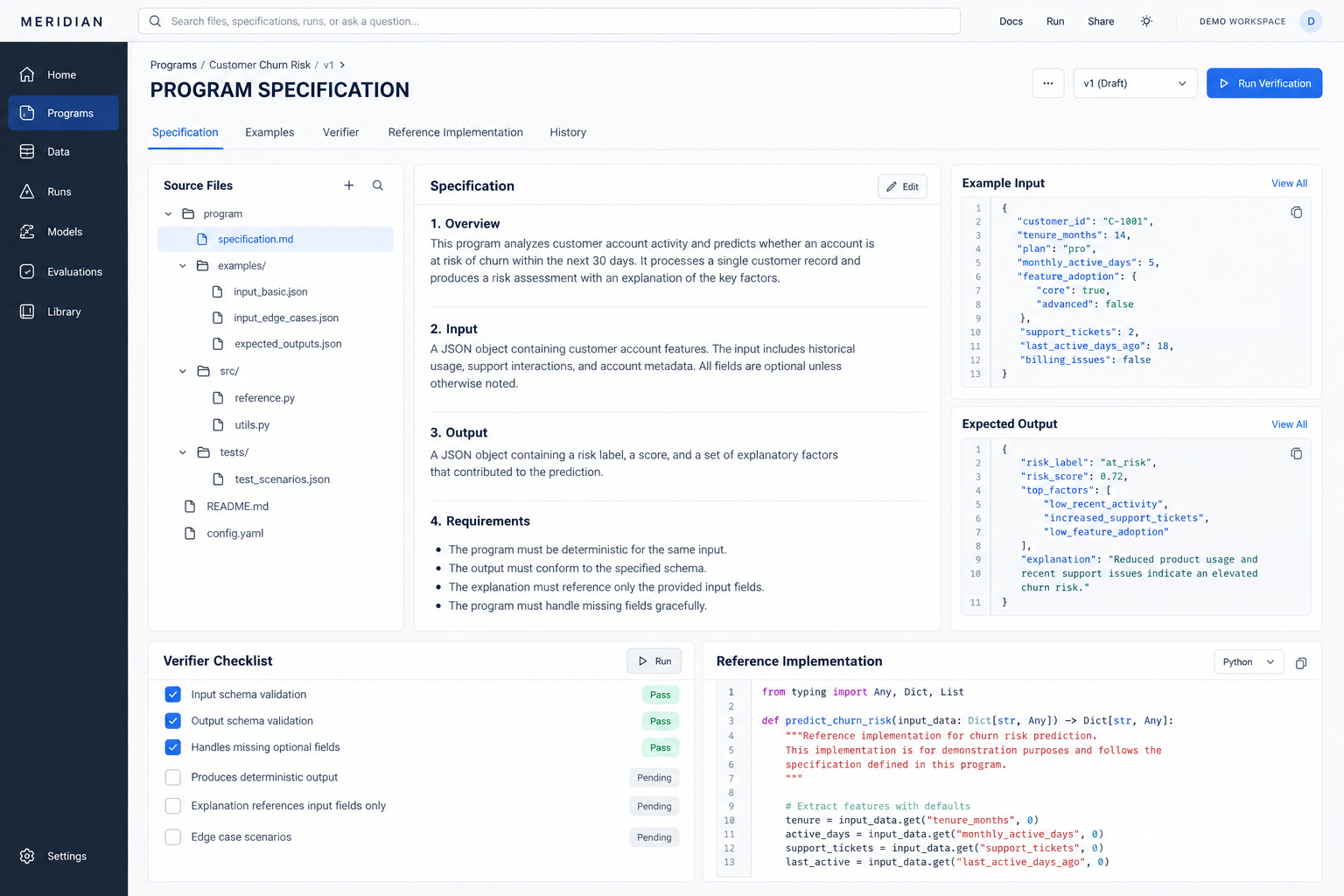The height and width of the screenshot is (896, 1344).
Task: Open Docs in the top bar
Action: tap(1011, 21)
